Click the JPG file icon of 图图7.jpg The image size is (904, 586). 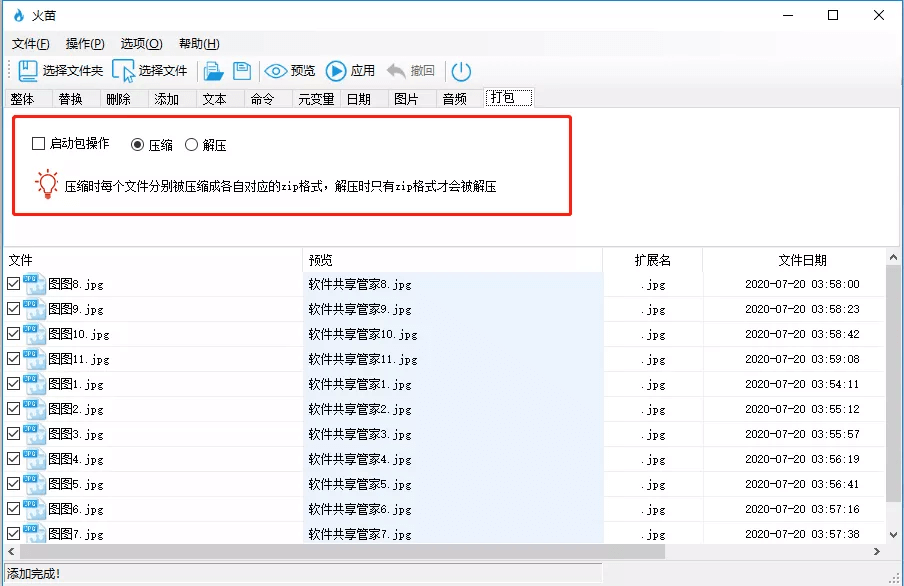pos(35,533)
